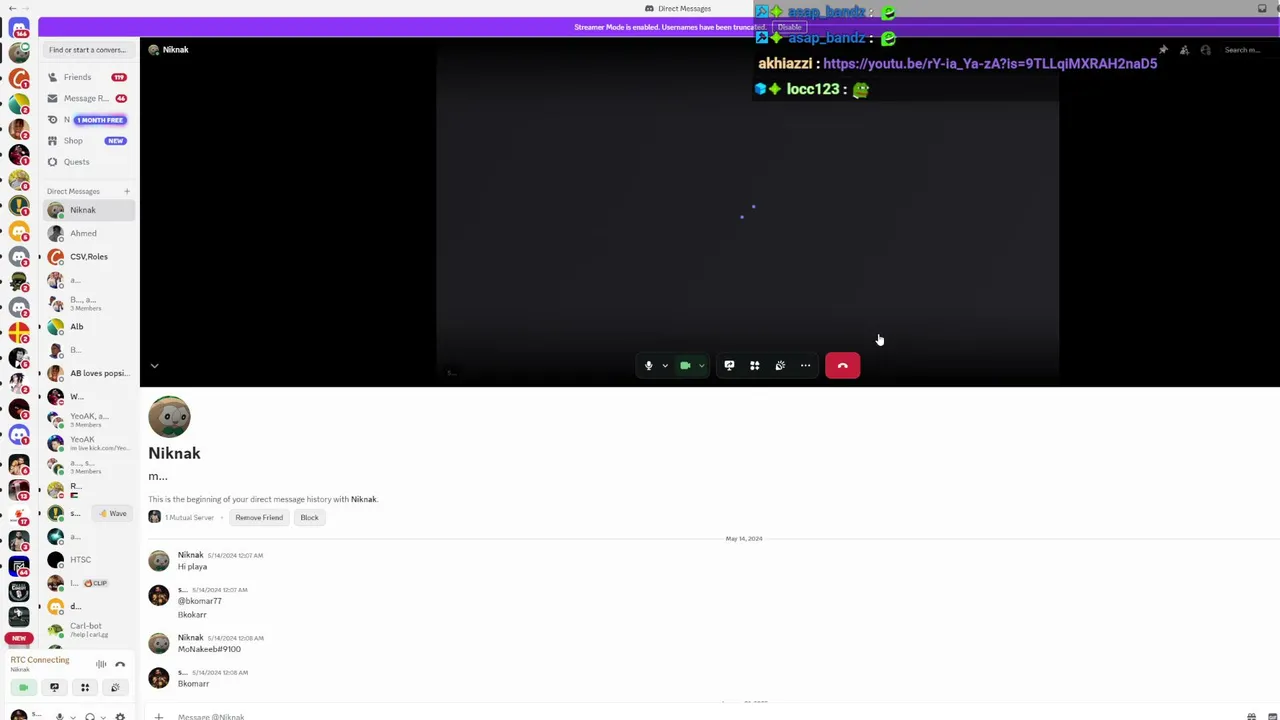
Task: Disable Streamer Mode in the banner
Action: click(790, 27)
